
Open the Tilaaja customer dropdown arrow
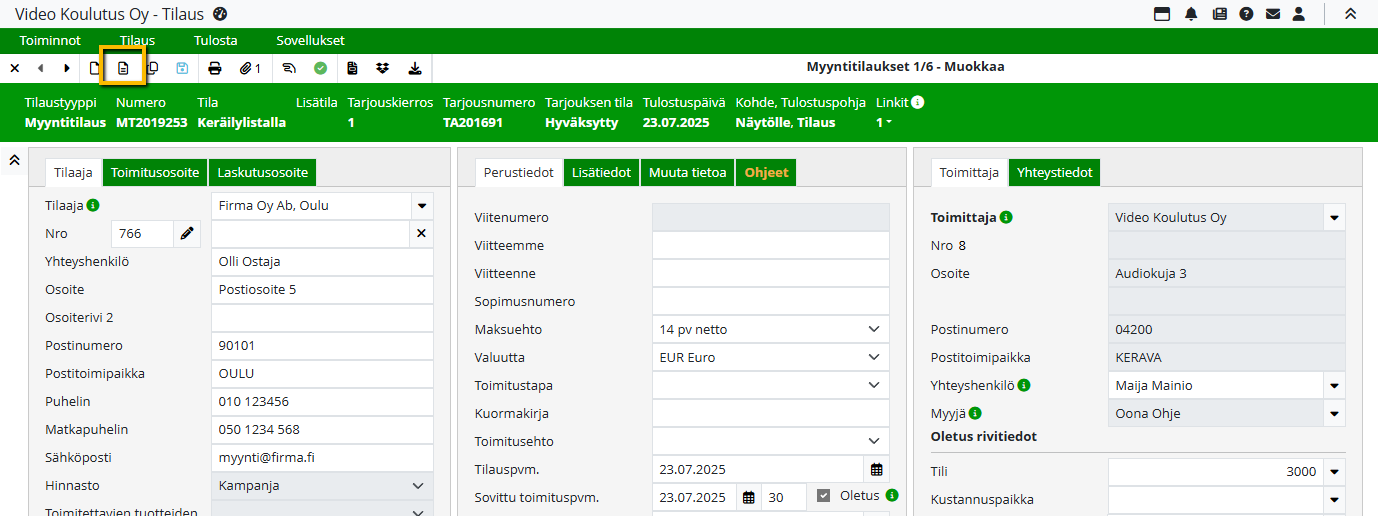pyautogui.click(x=422, y=205)
